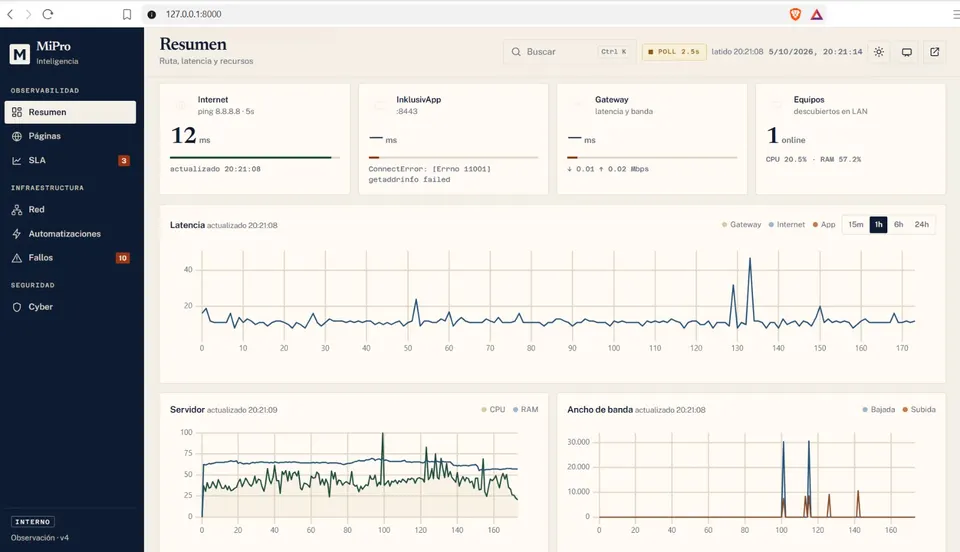Click the Resumen grid icon
The width and height of the screenshot is (960, 552).
point(17,112)
